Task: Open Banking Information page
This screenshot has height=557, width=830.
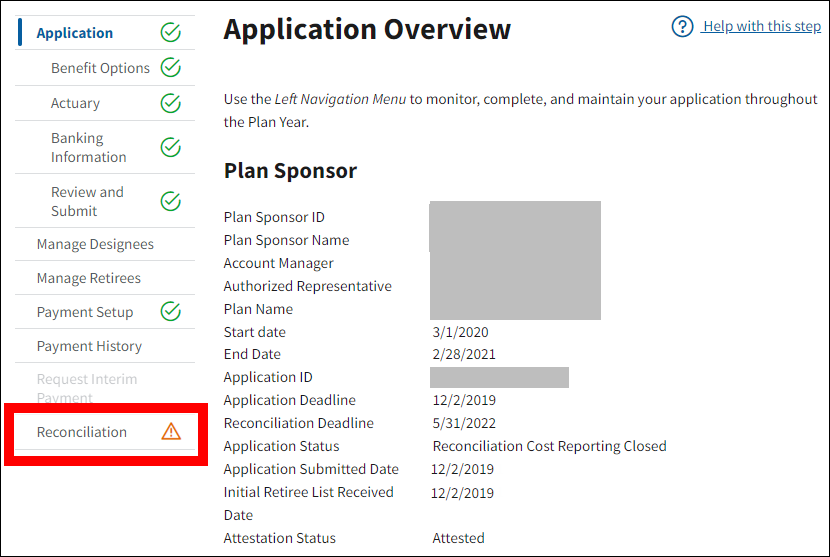Action: [89, 148]
